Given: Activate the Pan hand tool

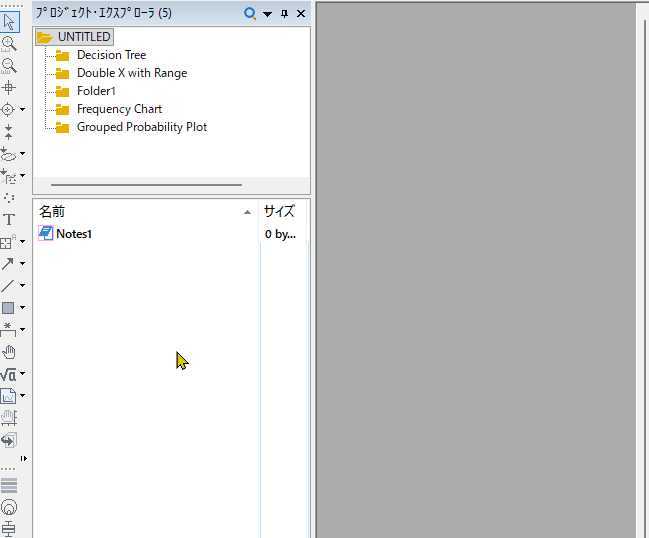Looking at the screenshot, I should coord(9,352).
